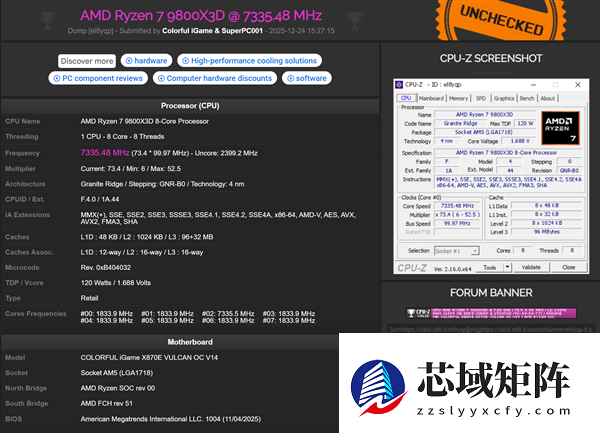Image resolution: width=600 pixels, height=433 pixels.
Task: Open the Socket #1 selection dropdown
Action: [x=457, y=251]
